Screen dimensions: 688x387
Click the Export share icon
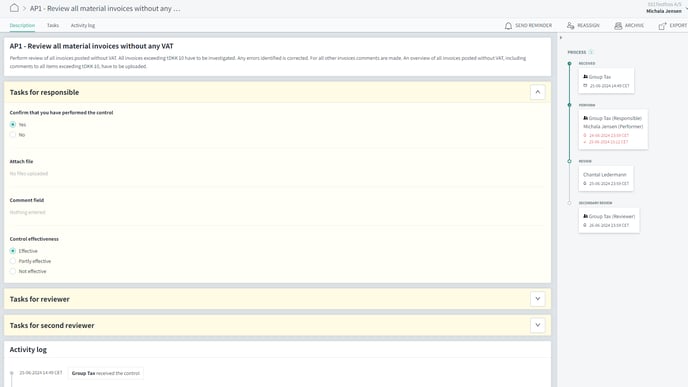click(663, 26)
